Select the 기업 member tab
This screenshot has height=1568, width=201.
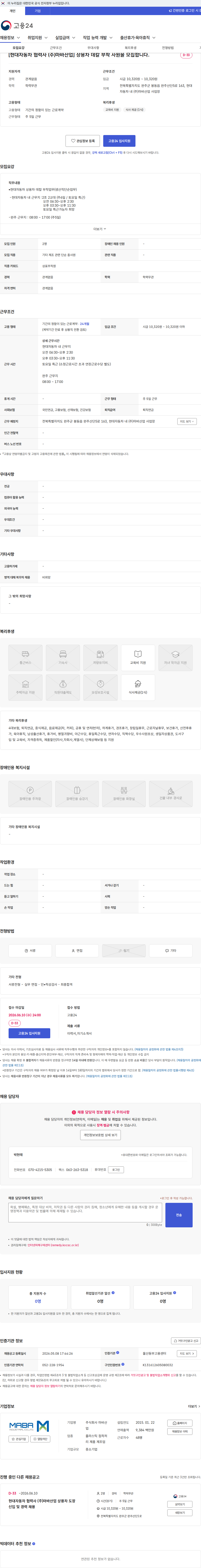tap(38, 11)
